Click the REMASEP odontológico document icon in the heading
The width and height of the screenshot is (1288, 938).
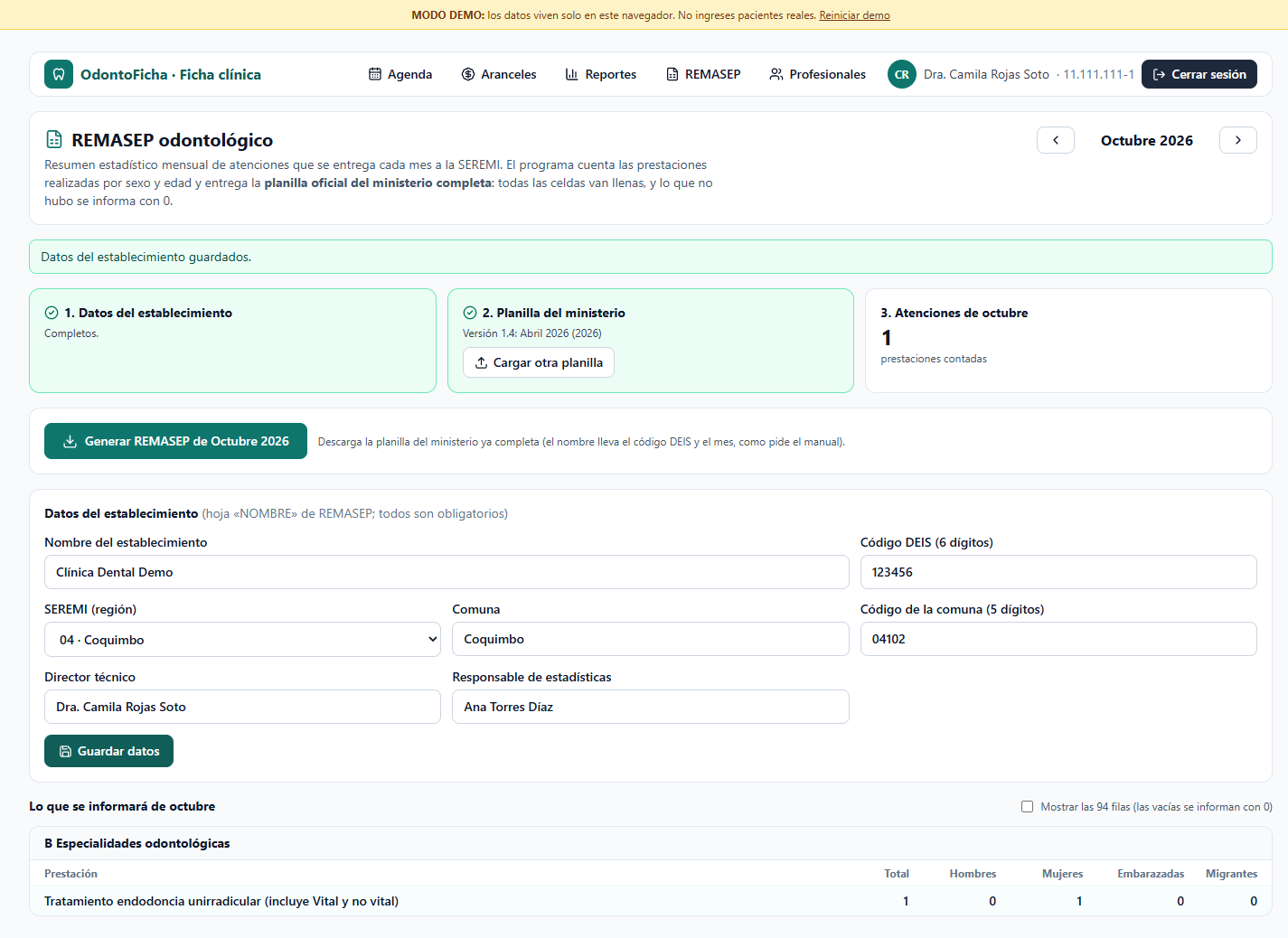coord(54,140)
